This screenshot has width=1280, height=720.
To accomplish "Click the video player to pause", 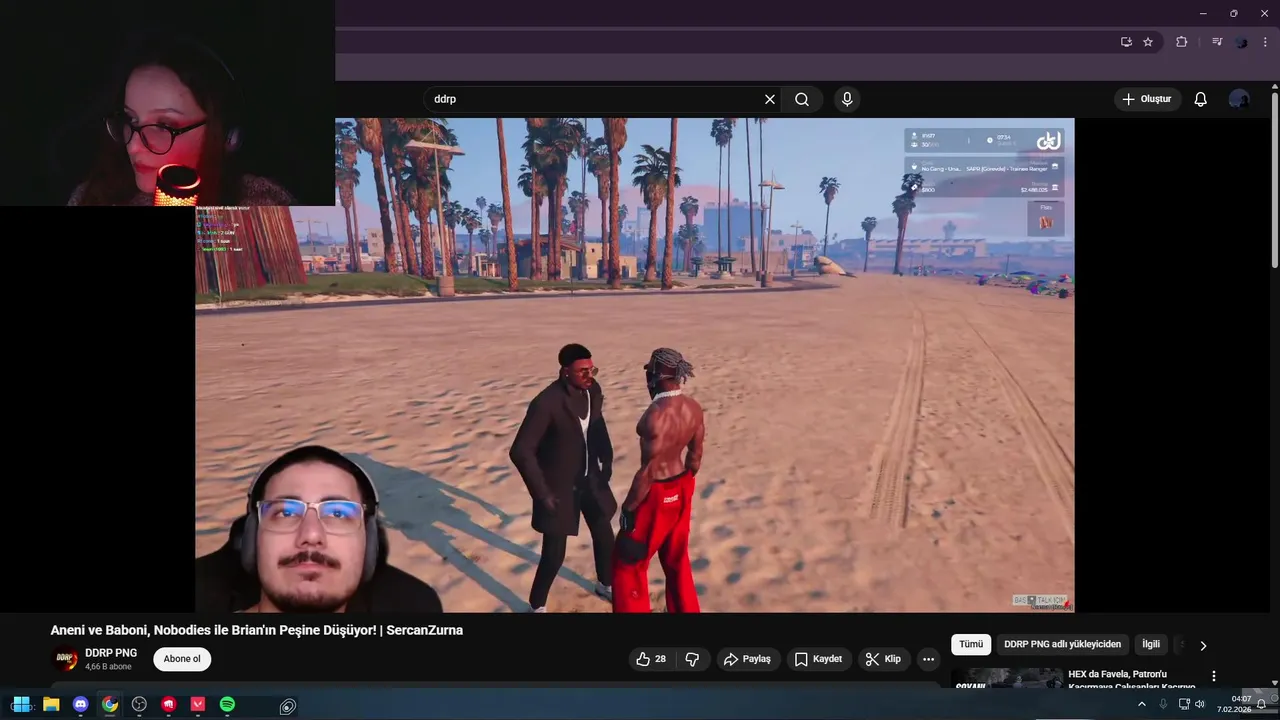I will tap(635, 365).
